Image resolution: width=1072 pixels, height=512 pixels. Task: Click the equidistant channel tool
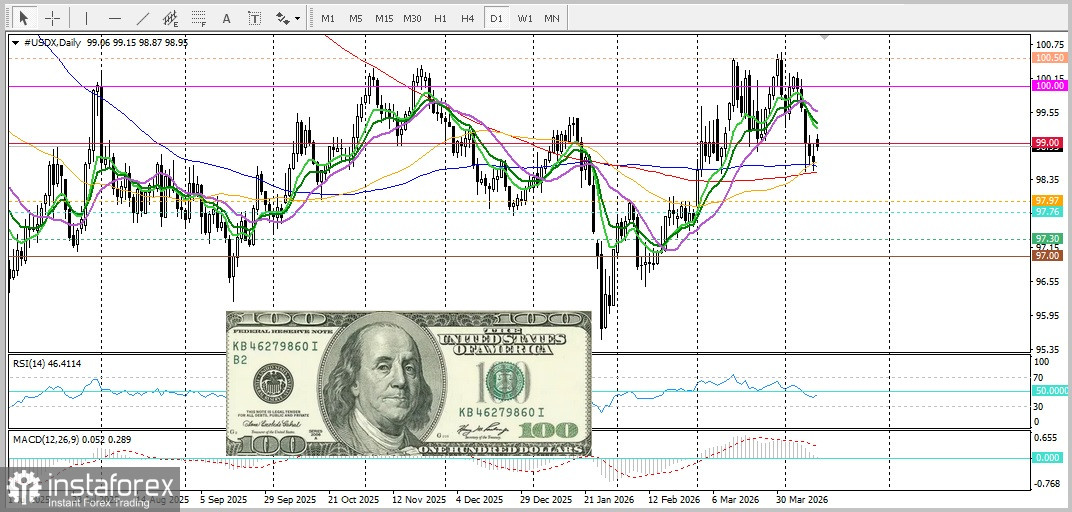170,18
